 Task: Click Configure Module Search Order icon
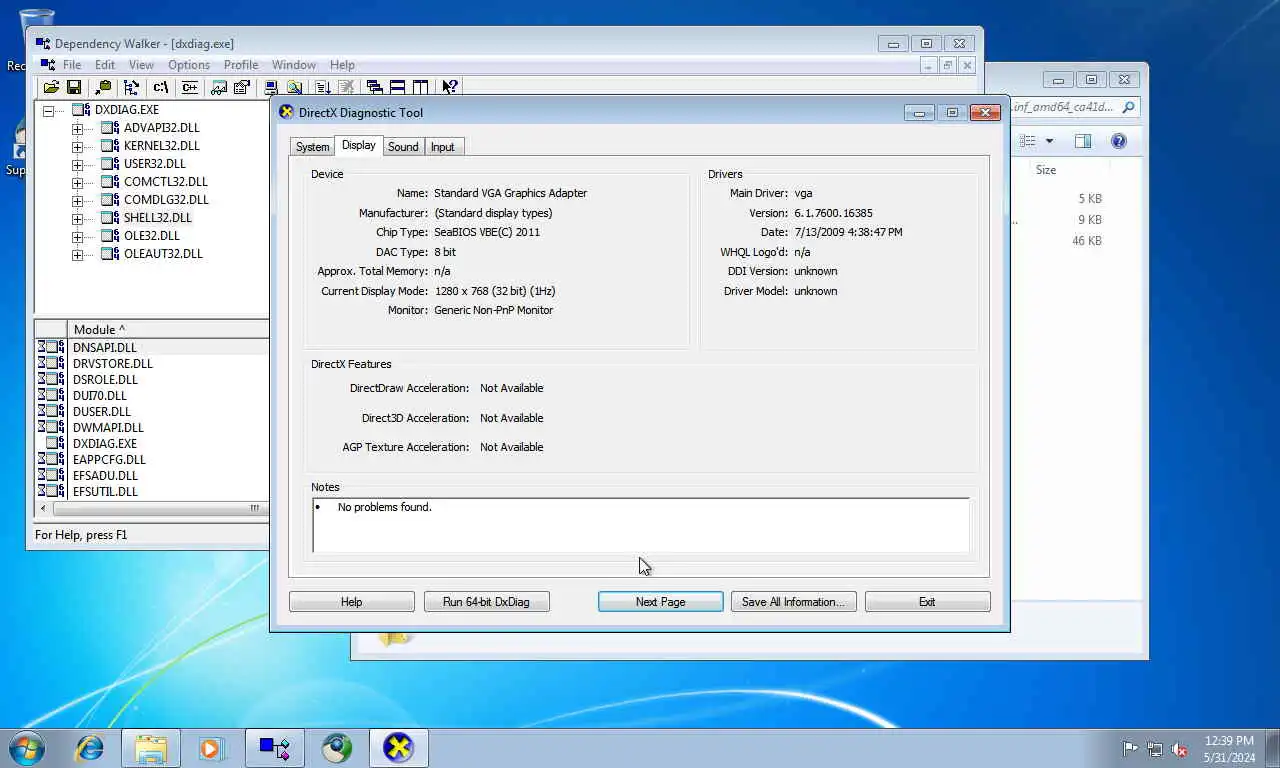click(x=294, y=88)
